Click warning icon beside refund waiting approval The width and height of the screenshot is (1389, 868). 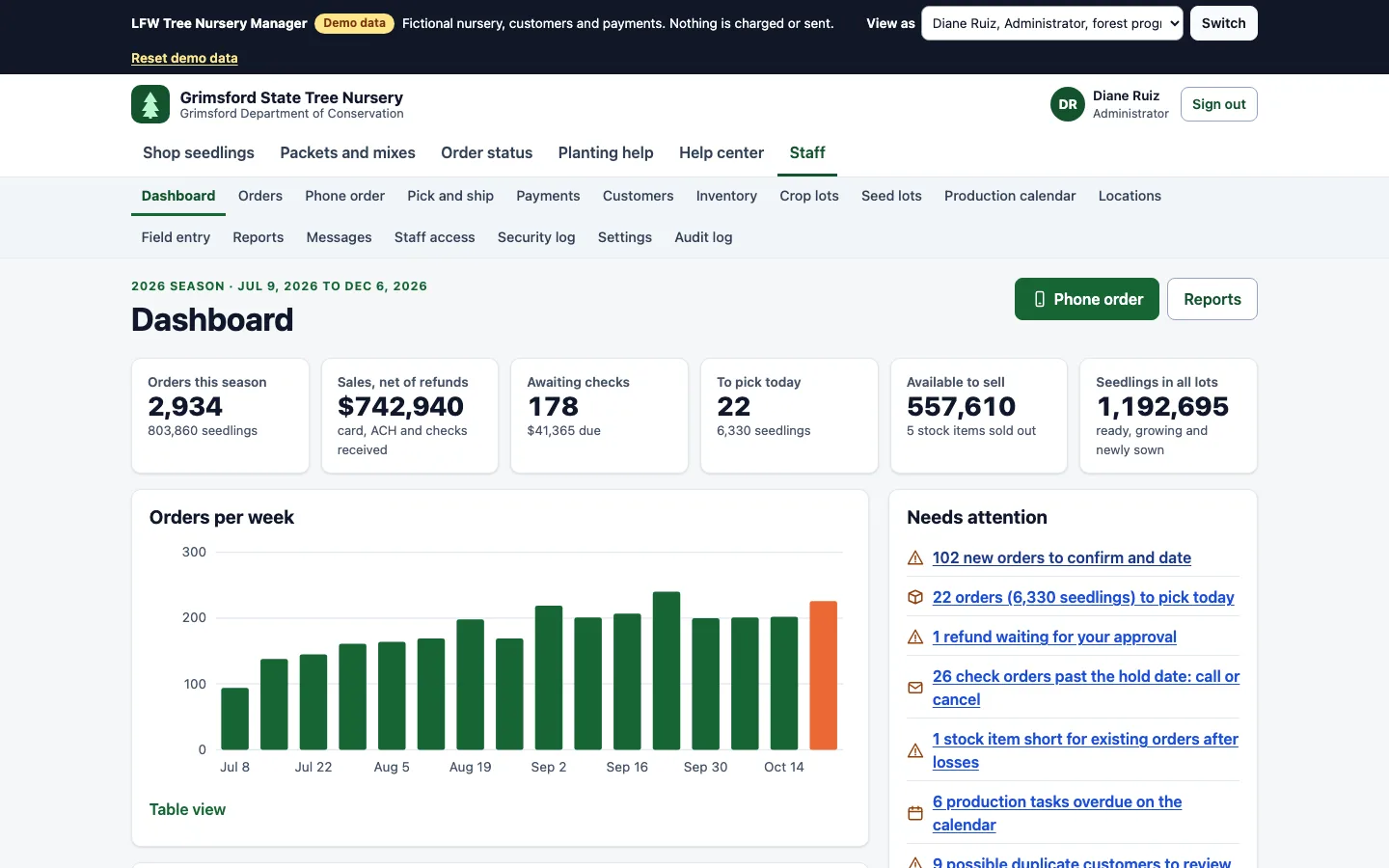(x=915, y=637)
